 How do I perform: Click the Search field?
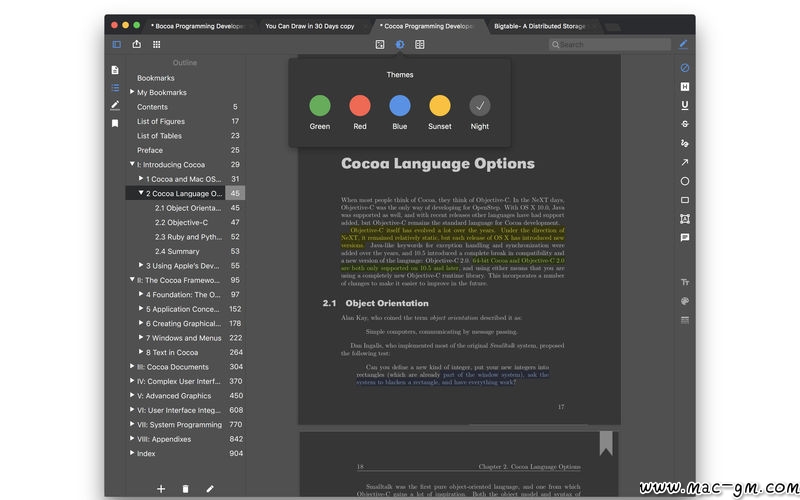point(610,44)
